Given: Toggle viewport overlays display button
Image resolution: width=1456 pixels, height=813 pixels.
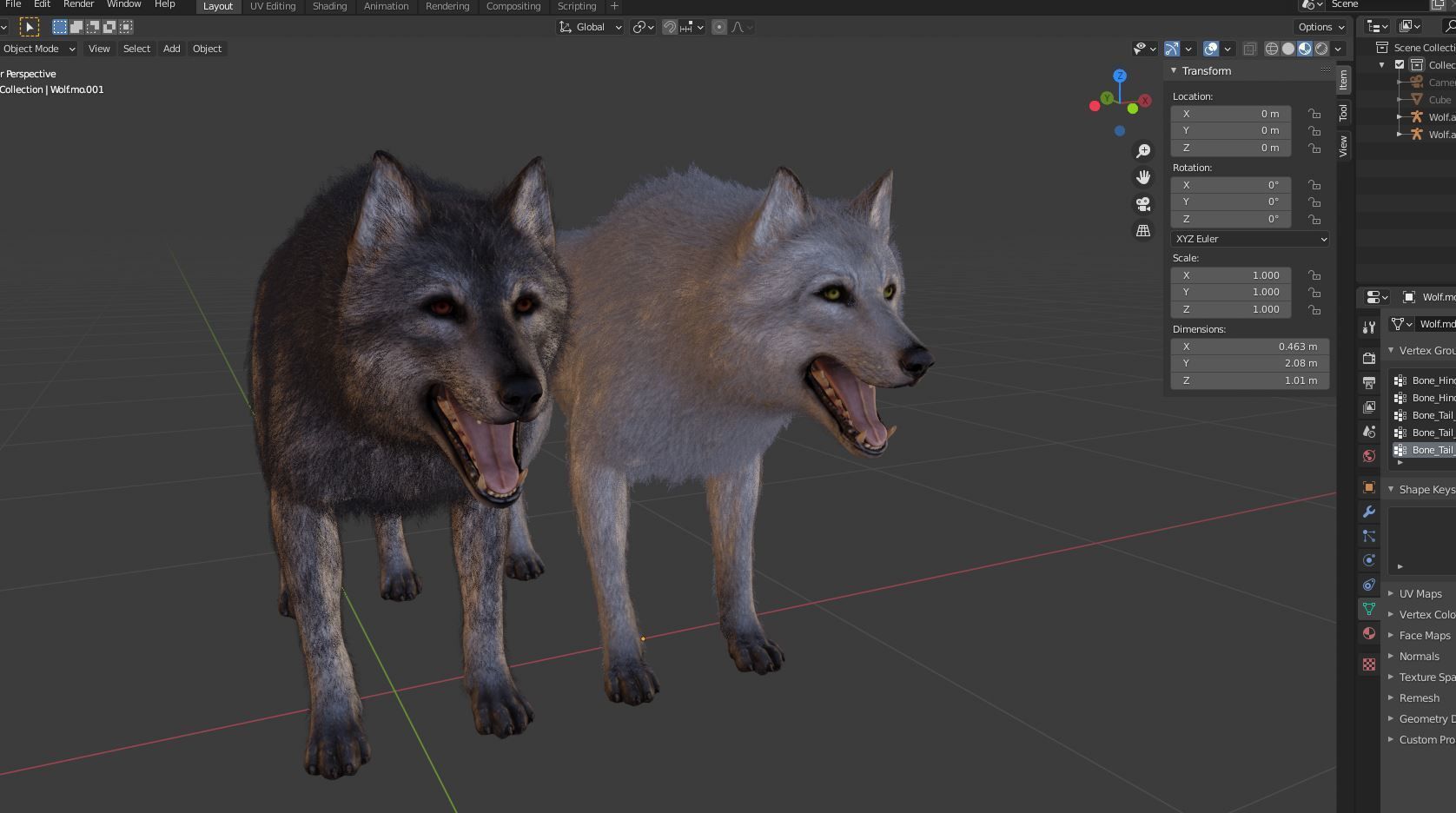Looking at the screenshot, I should point(1211,49).
